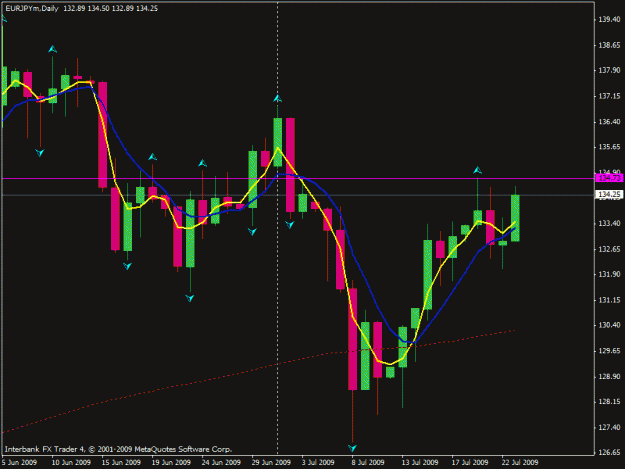Click the 136.40 price axis label
Screen dimensions: 625x469
pos(609,122)
